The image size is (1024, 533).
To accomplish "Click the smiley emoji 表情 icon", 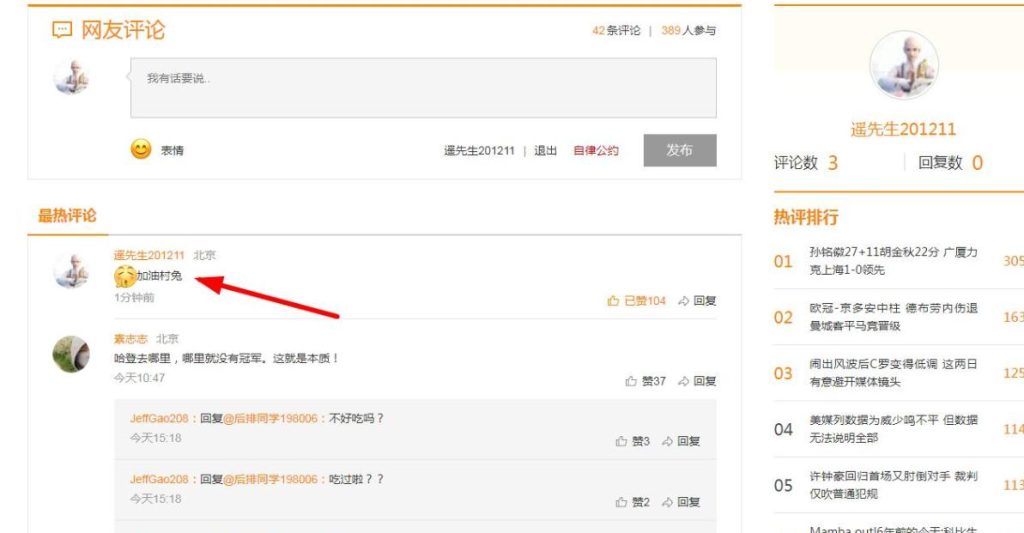I will click(x=141, y=150).
